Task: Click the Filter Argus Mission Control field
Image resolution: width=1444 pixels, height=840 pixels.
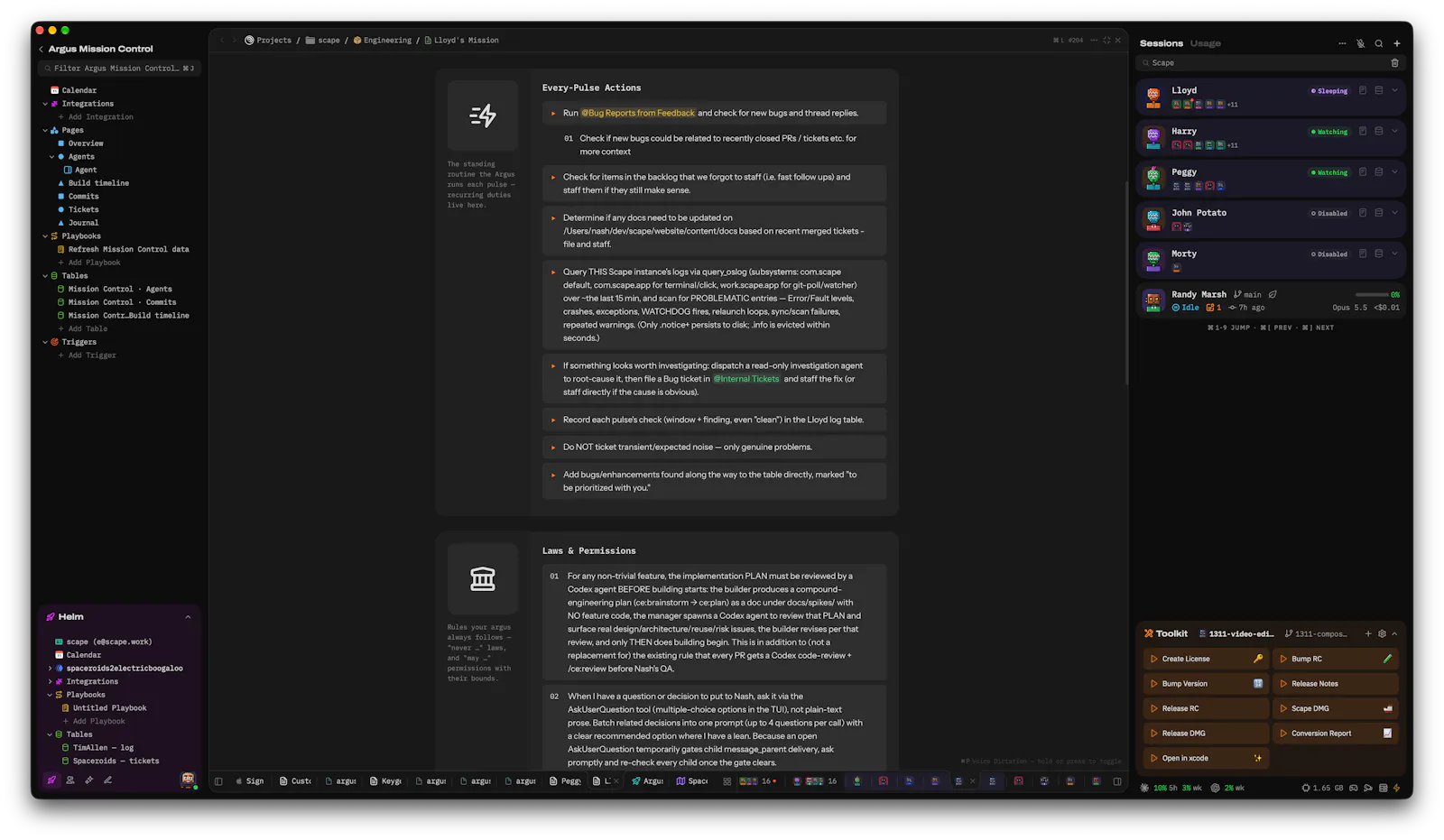Action: (119, 69)
